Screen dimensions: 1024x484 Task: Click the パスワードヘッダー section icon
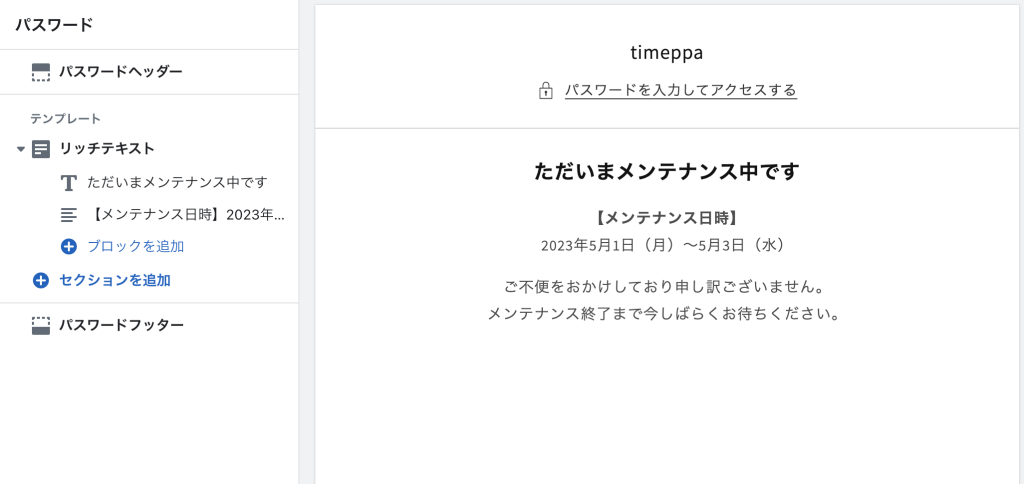pos(41,72)
